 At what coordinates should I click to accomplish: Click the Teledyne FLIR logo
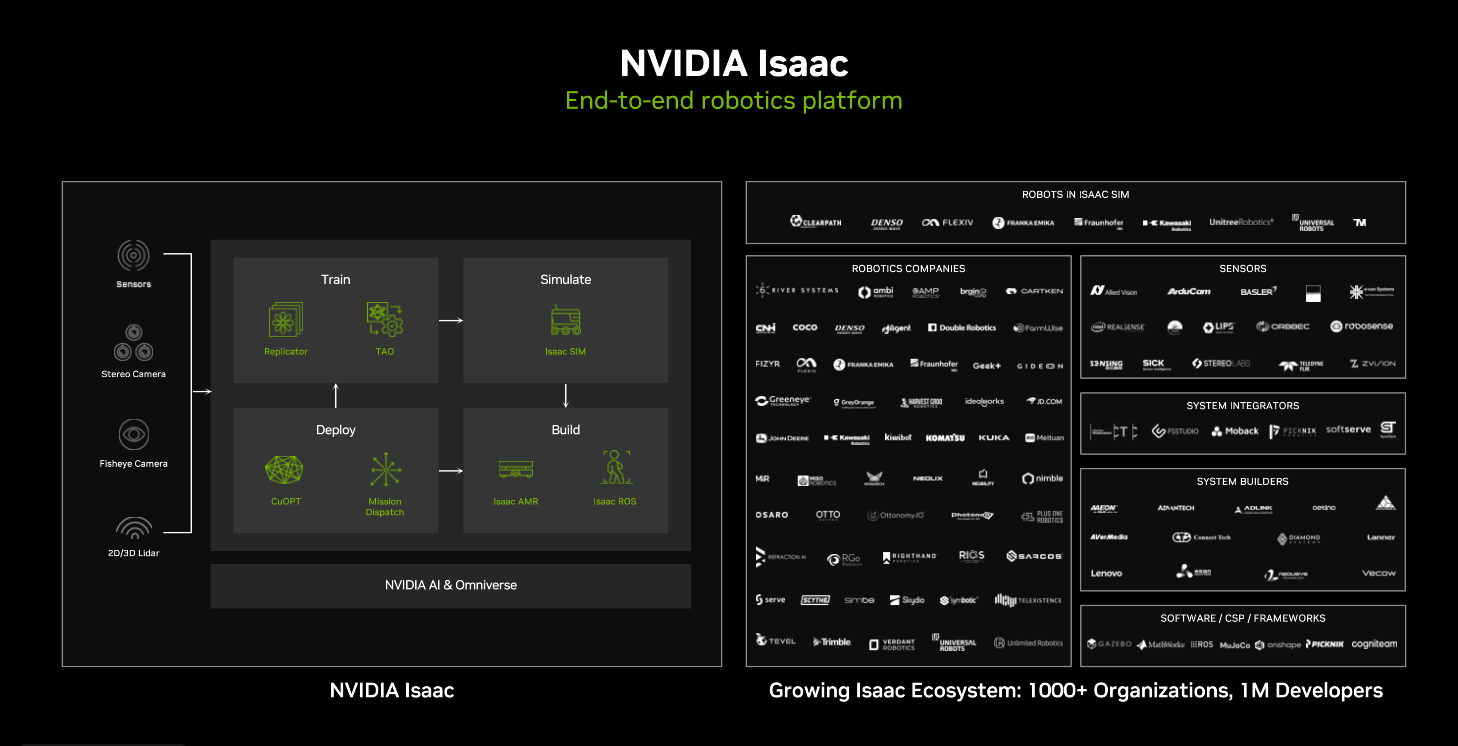point(1301,365)
